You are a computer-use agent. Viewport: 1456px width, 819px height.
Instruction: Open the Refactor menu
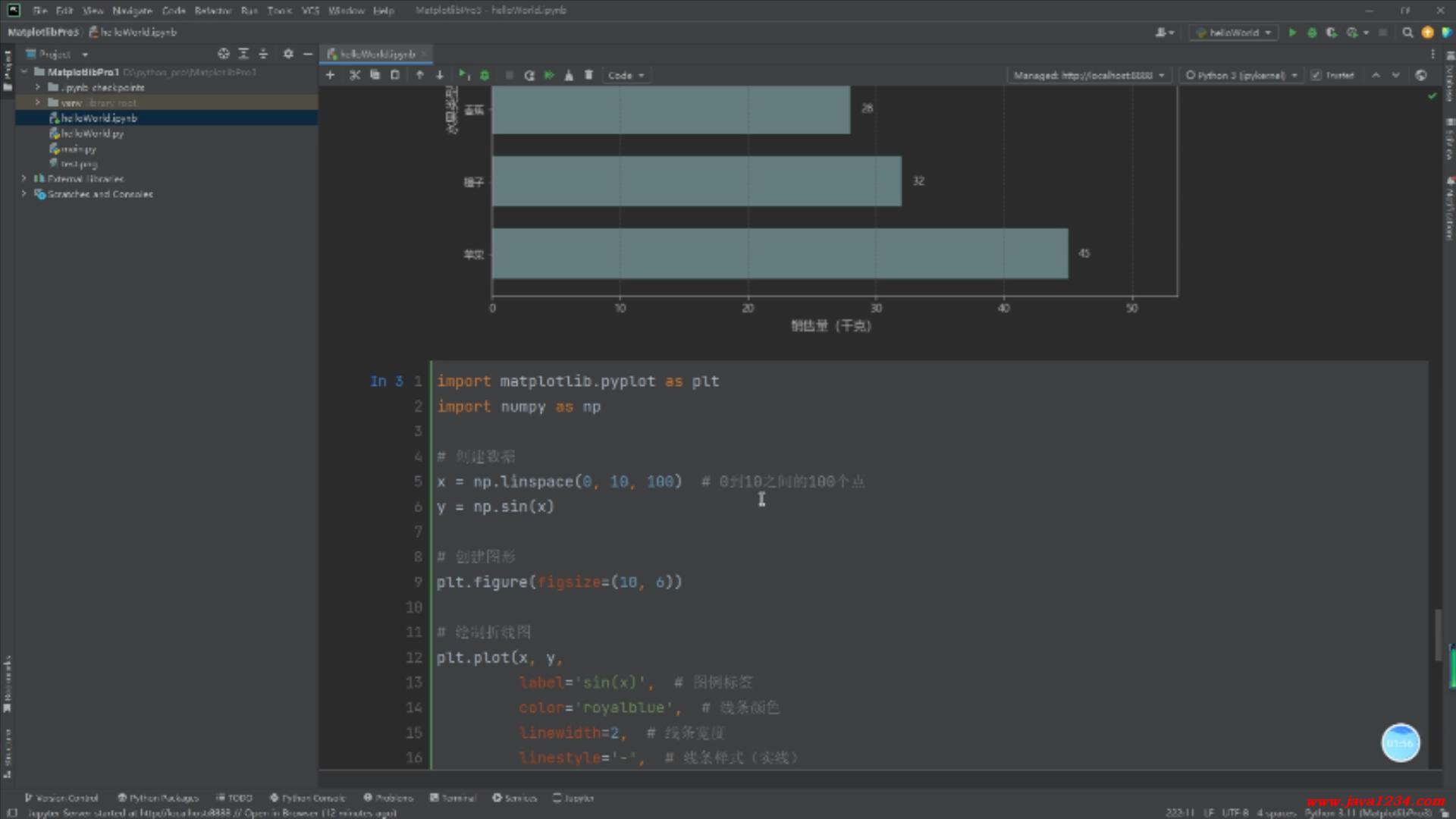tap(212, 11)
